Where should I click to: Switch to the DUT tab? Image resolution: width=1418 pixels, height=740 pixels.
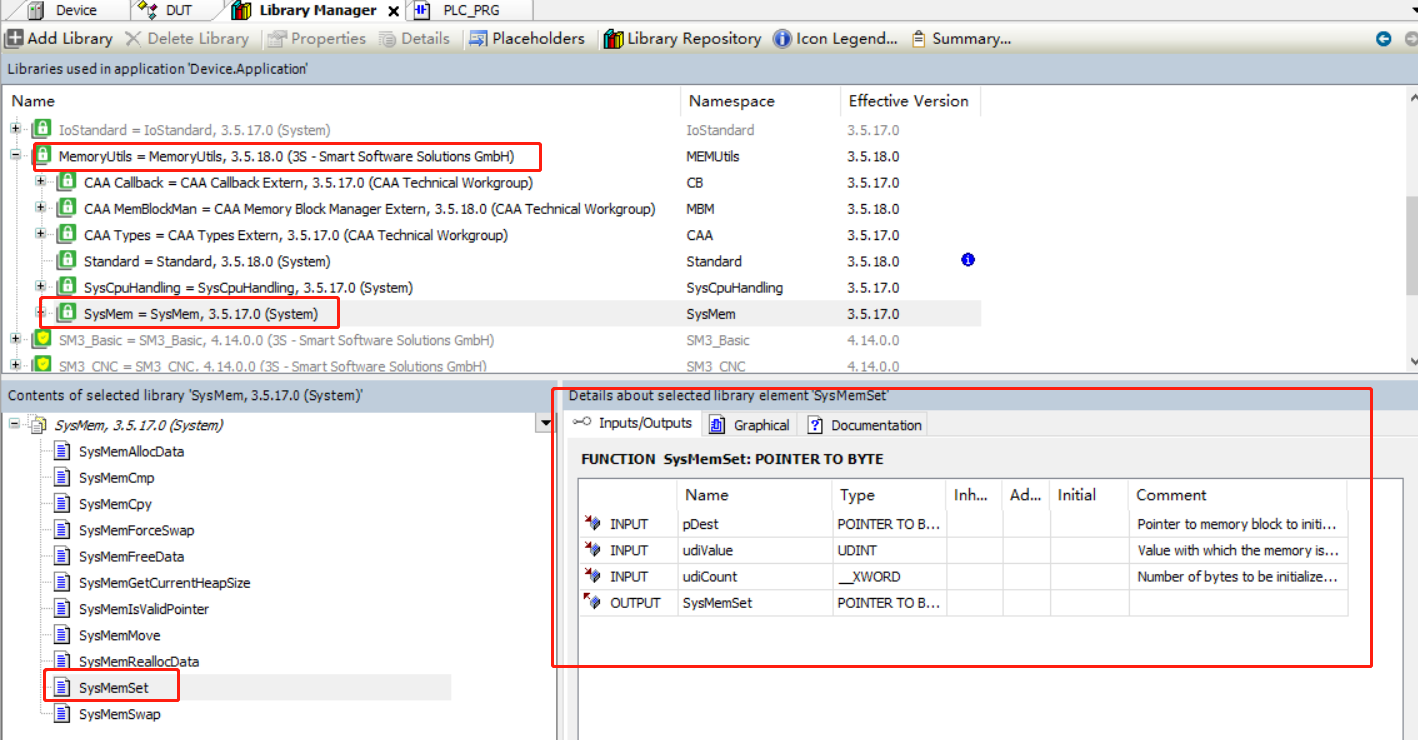click(x=166, y=10)
